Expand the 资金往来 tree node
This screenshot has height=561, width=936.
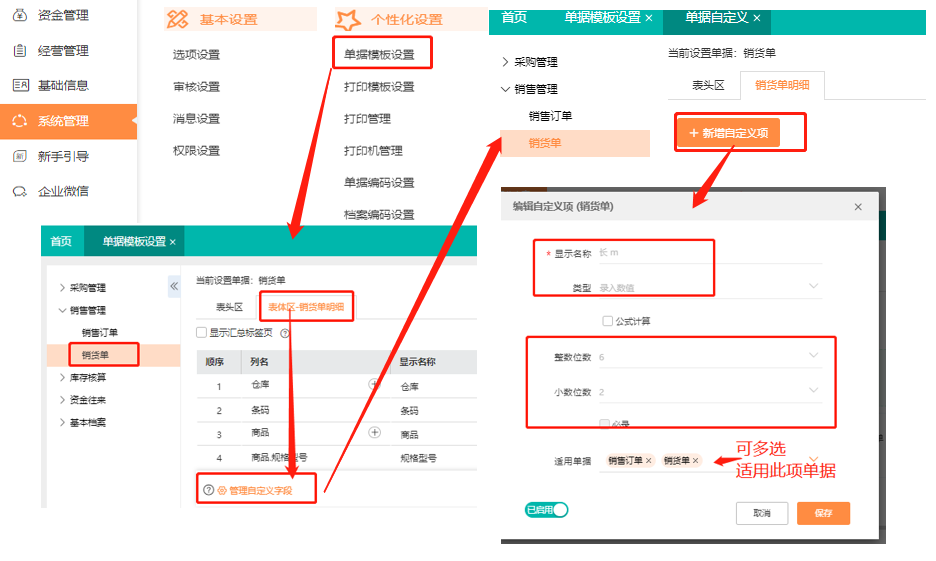tap(62, 400)
